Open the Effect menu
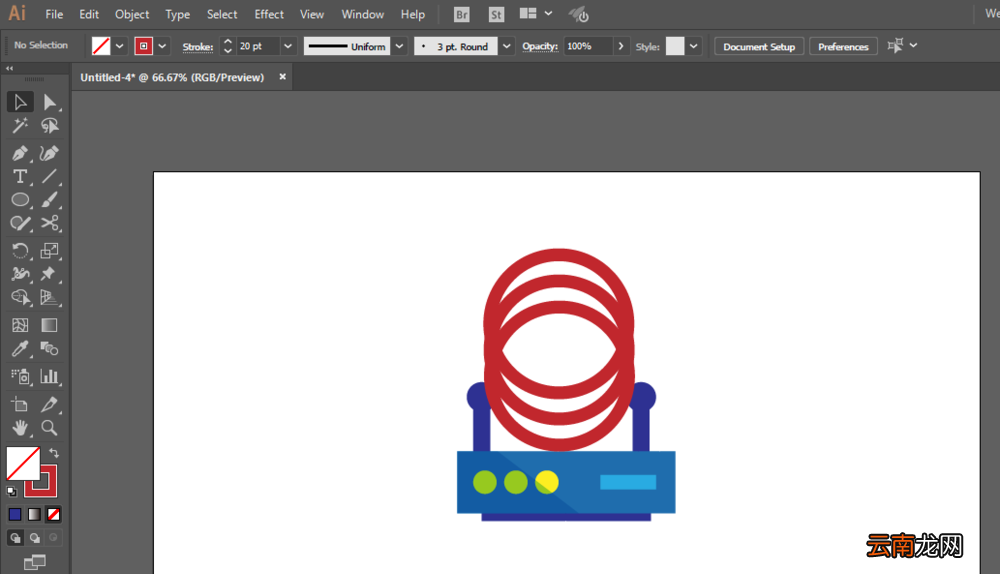 pos(269,14)
